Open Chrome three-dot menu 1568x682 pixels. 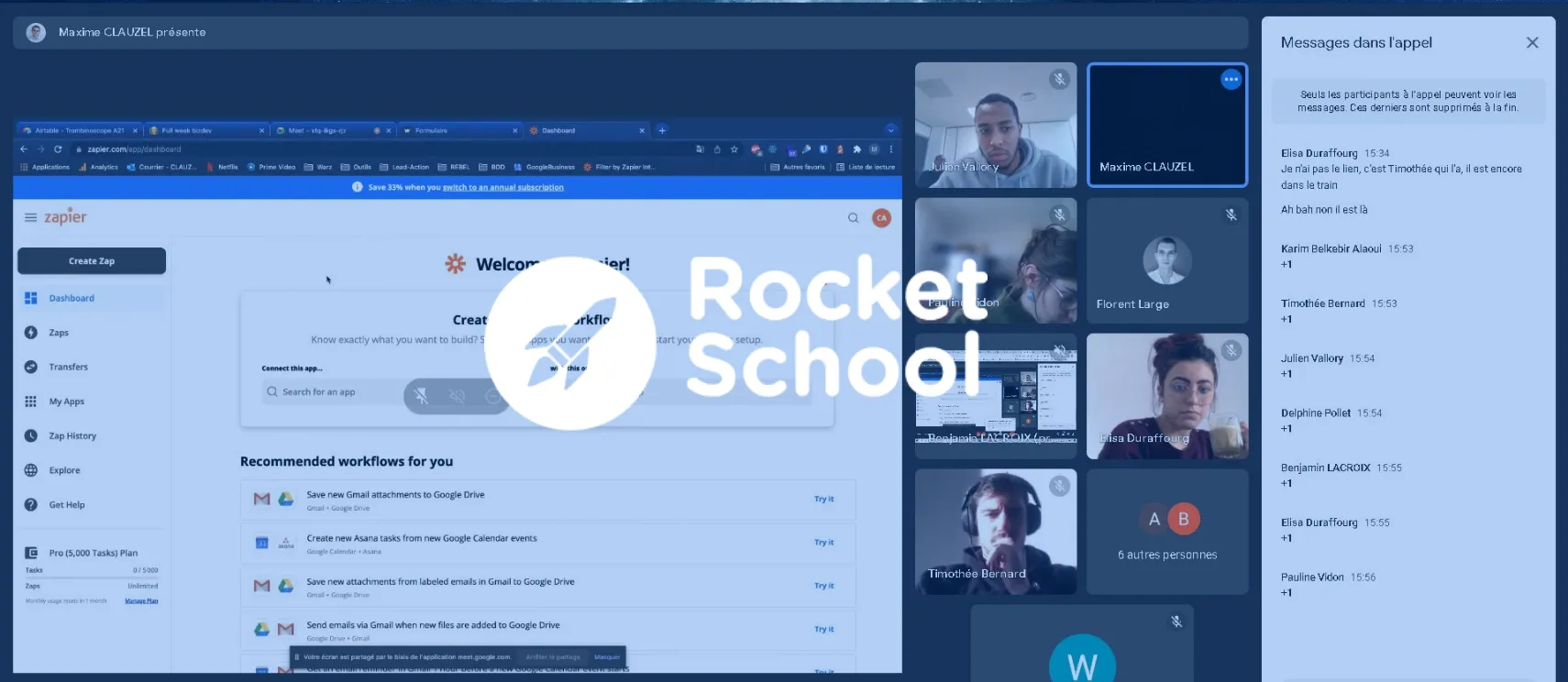tap(890, 148)
